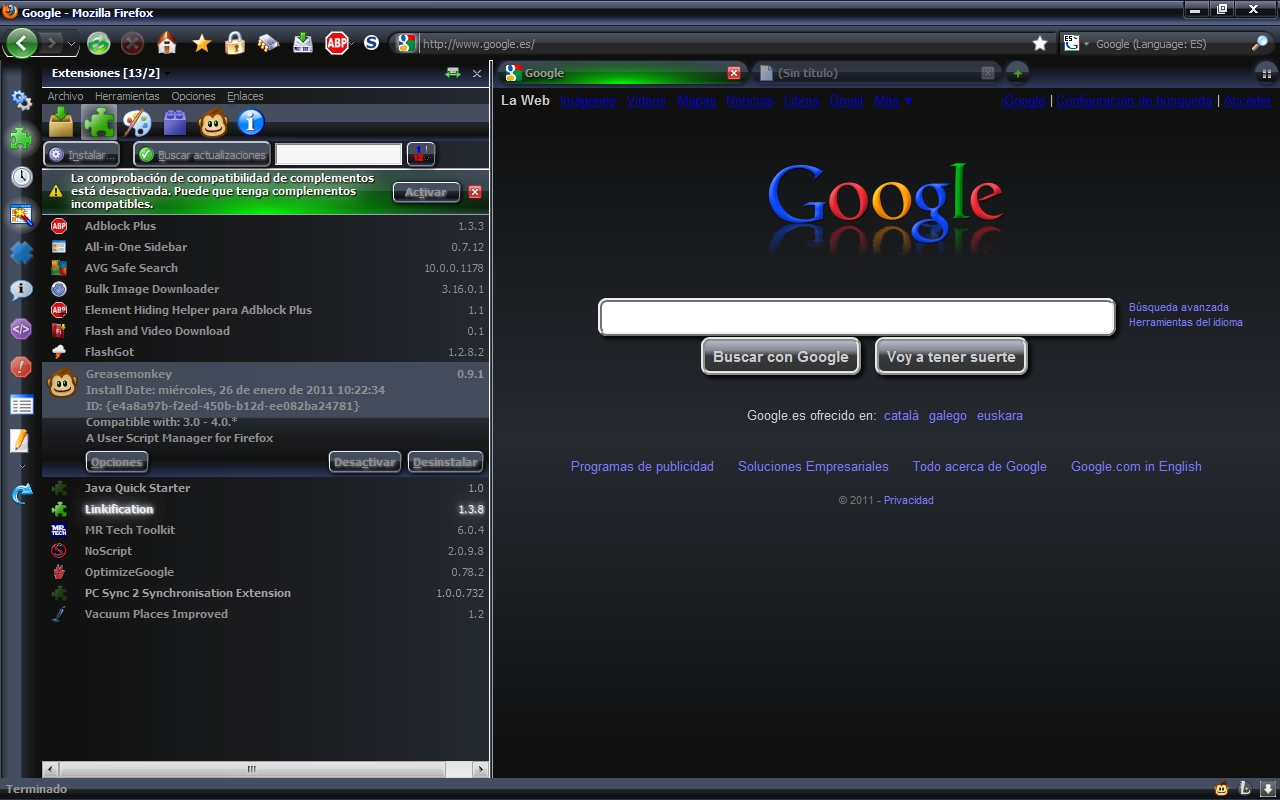Click the NoScript S toolbar icon
The height and width of the screenshot is (800, 1280).
tap(372, 43)
